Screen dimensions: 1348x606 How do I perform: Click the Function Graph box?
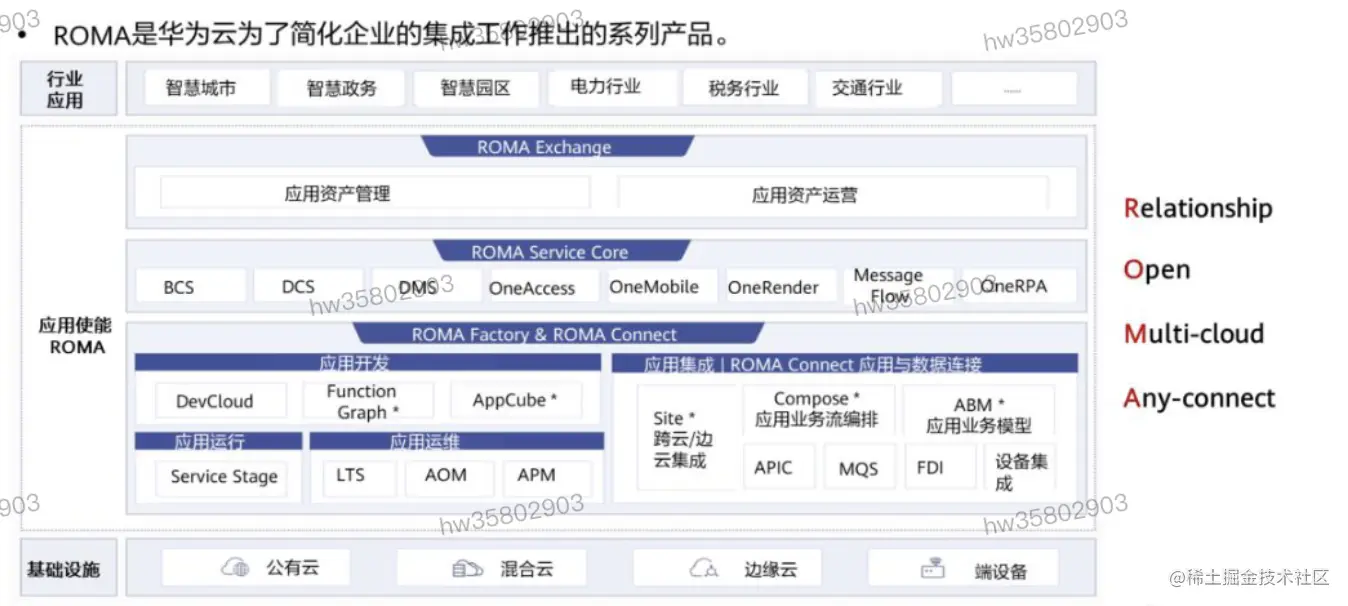pos(368,401)
